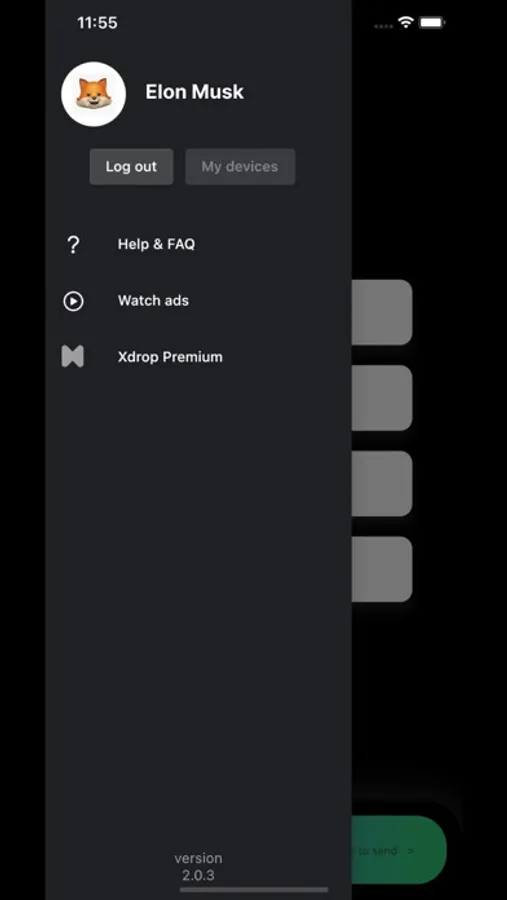Tap the battery status icon
Image resolution: width=507 pixels, height=900 pixels.
[432, 22]
